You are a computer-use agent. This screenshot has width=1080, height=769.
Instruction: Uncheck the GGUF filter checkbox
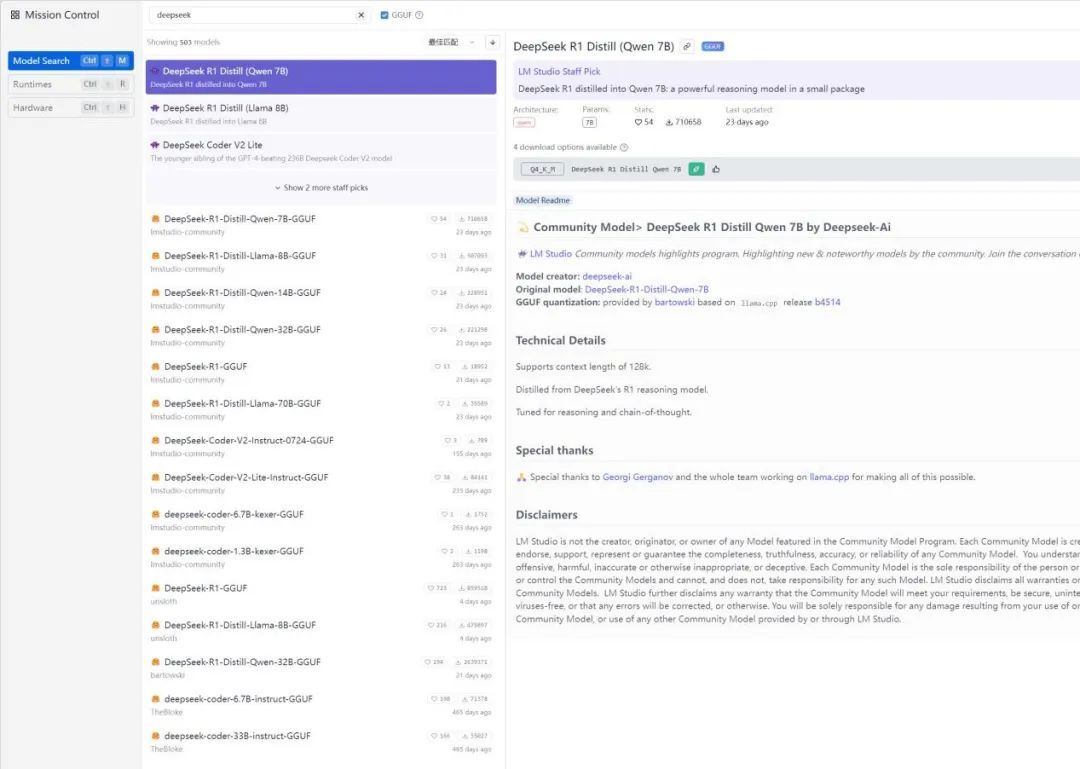(384, 15)
